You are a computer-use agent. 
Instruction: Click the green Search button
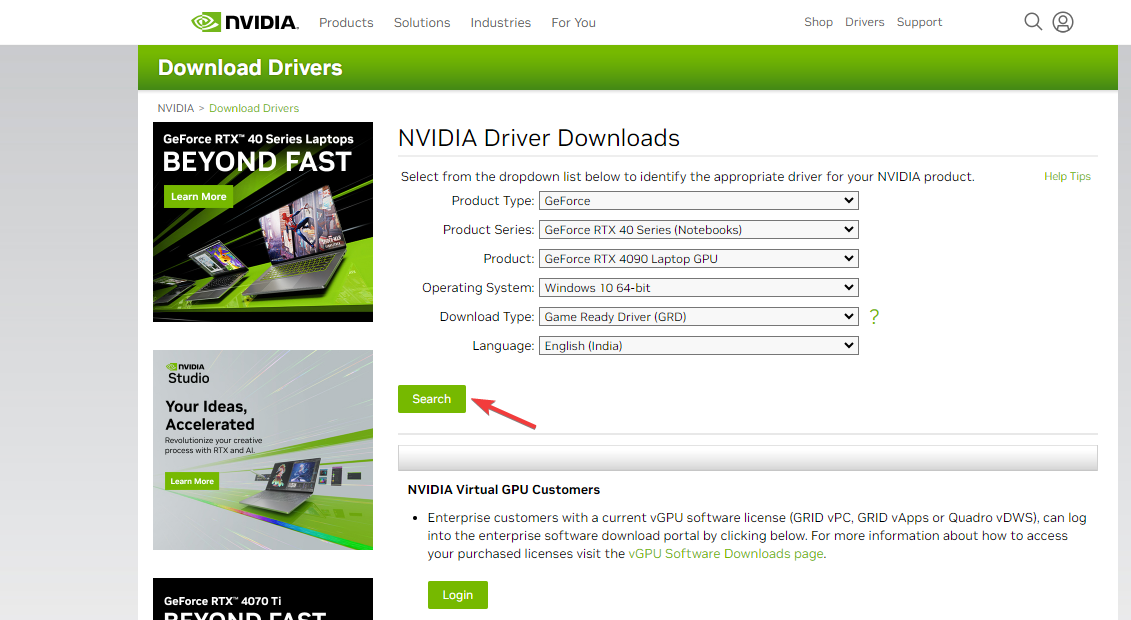(432, 399)
